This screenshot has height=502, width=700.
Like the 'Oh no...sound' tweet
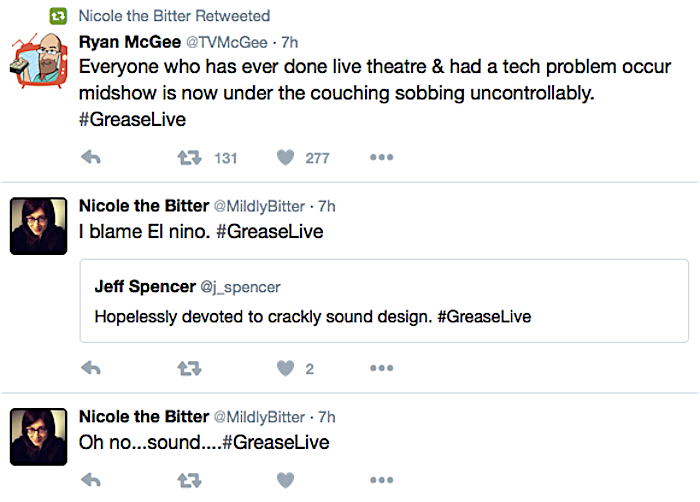click(285, 480)
